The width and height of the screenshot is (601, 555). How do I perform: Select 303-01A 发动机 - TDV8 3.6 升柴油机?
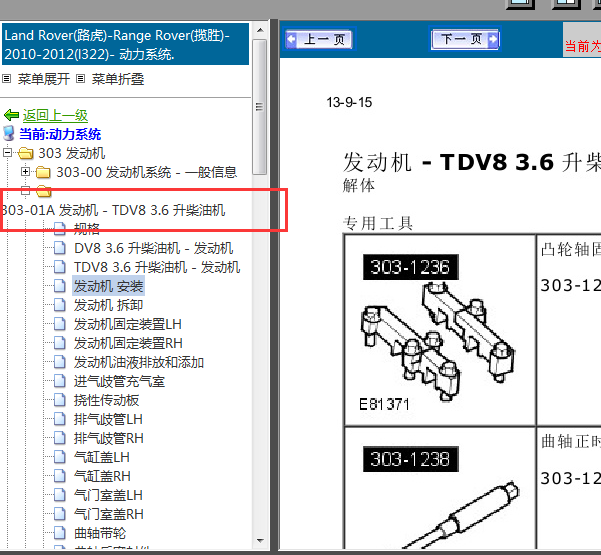(x=113, y=210)
